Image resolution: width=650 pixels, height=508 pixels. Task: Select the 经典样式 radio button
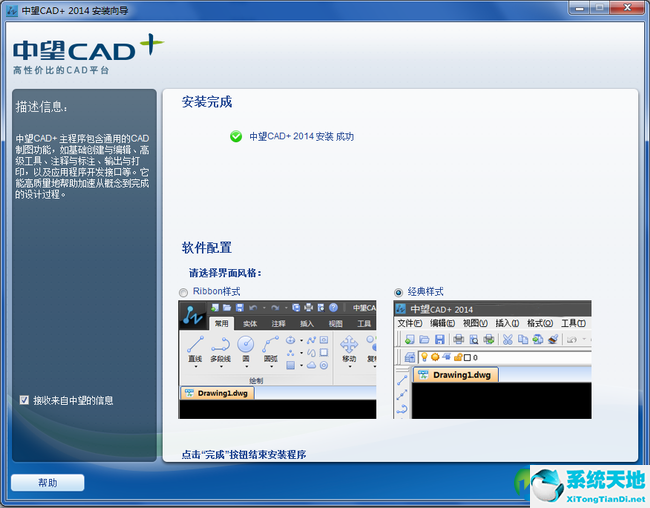[x=398, y=292]
